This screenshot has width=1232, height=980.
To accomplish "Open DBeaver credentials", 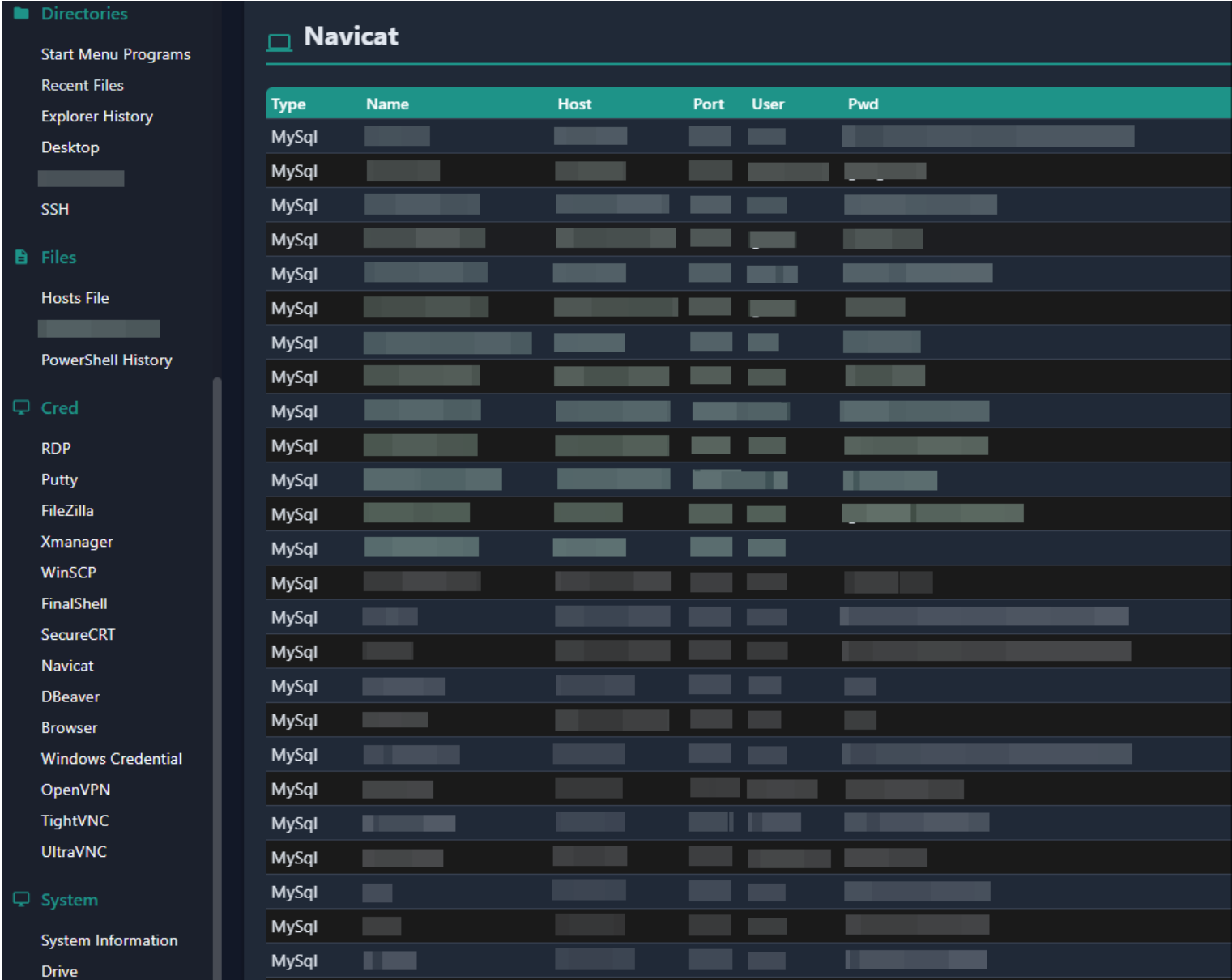I will click(70, 697).
